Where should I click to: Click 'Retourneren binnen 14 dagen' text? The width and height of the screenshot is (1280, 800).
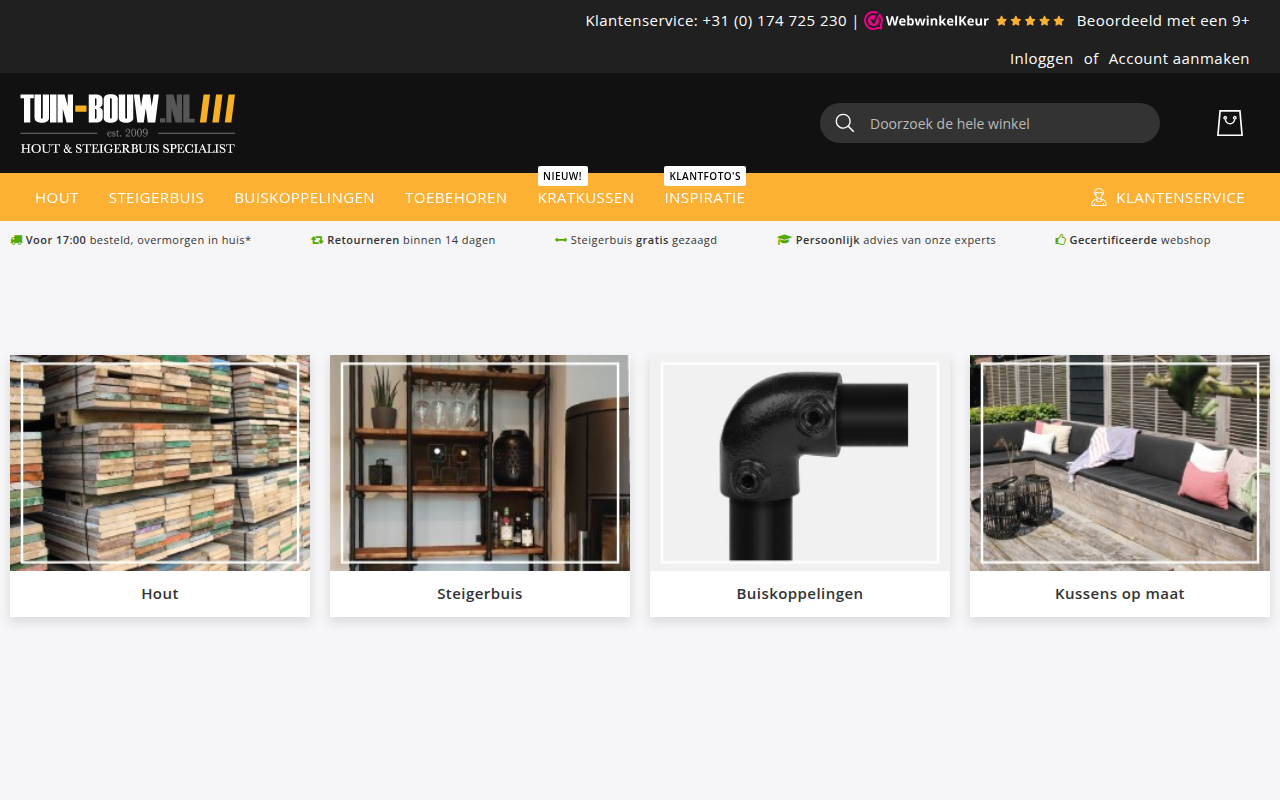coord(411,240)
